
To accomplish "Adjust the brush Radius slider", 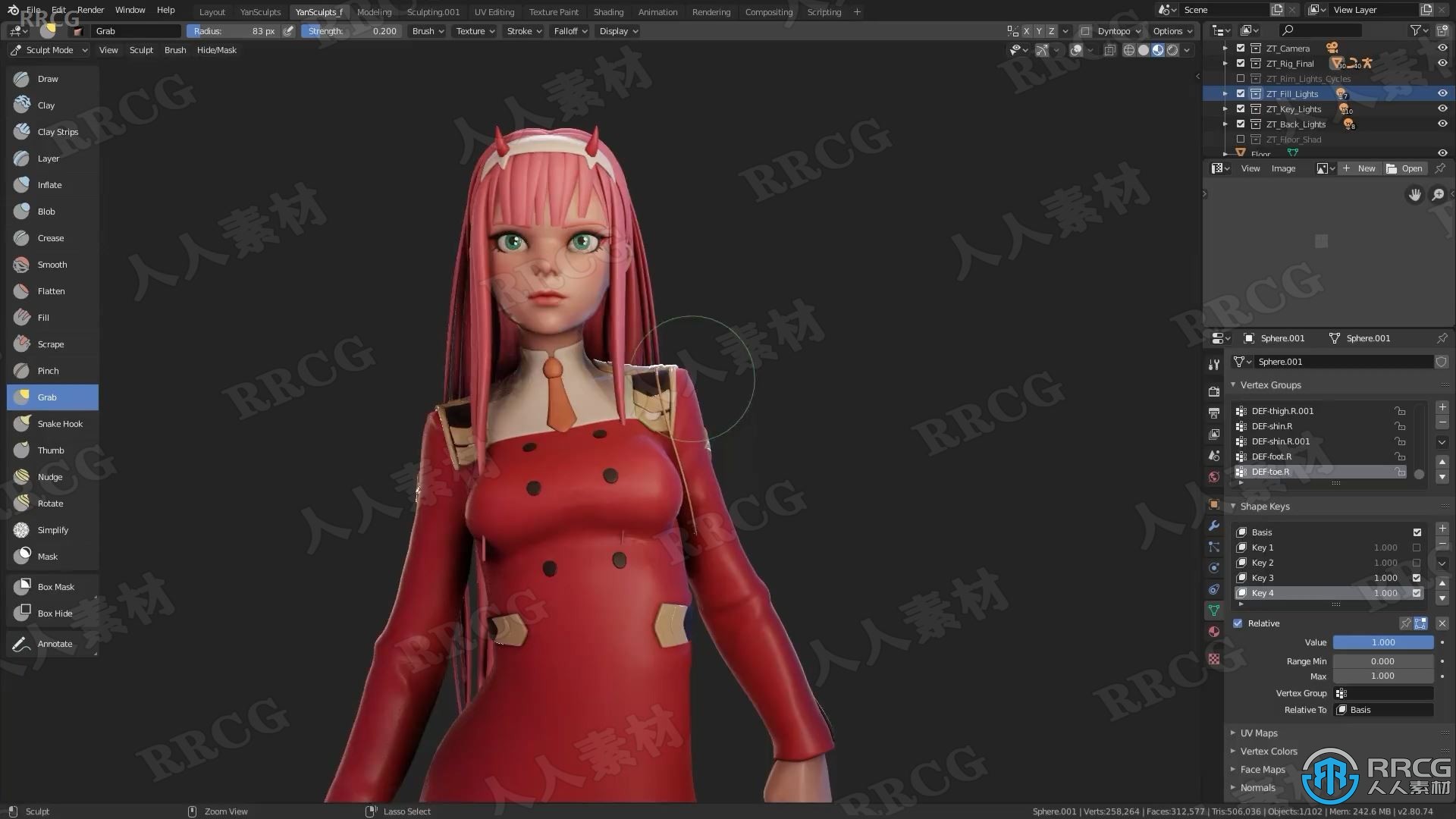I will tap(234, 31).
